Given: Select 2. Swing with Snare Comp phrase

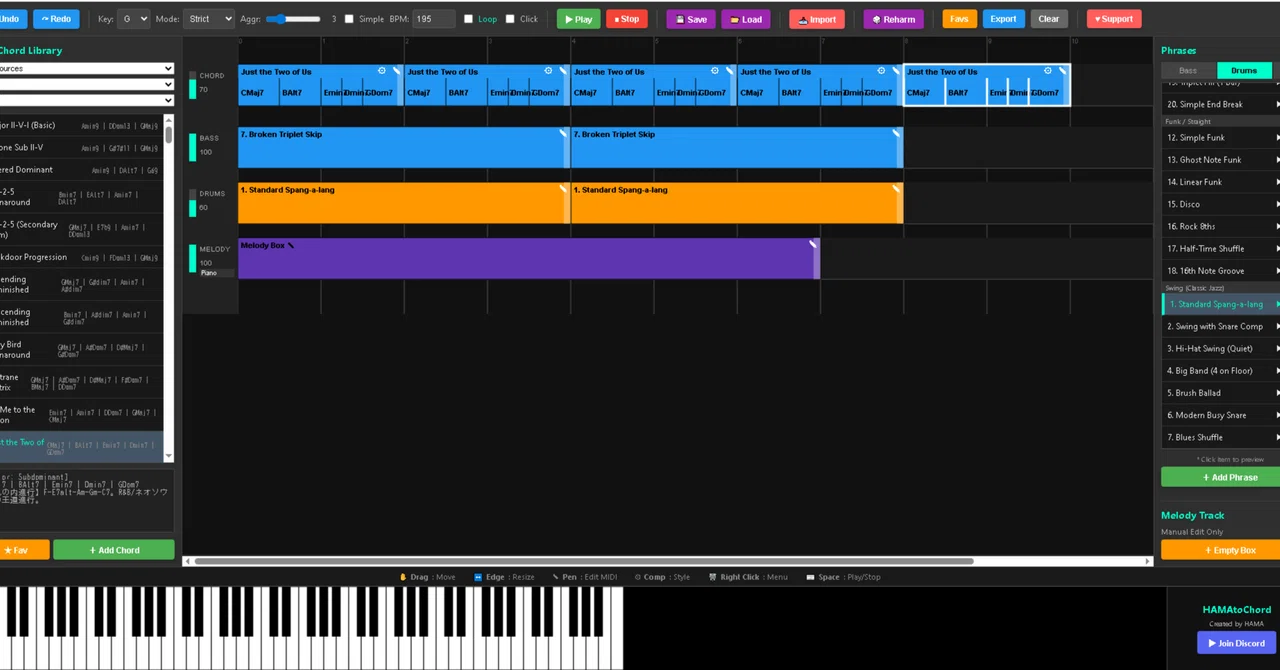Looking at the screenshot, I should 1220,326.
